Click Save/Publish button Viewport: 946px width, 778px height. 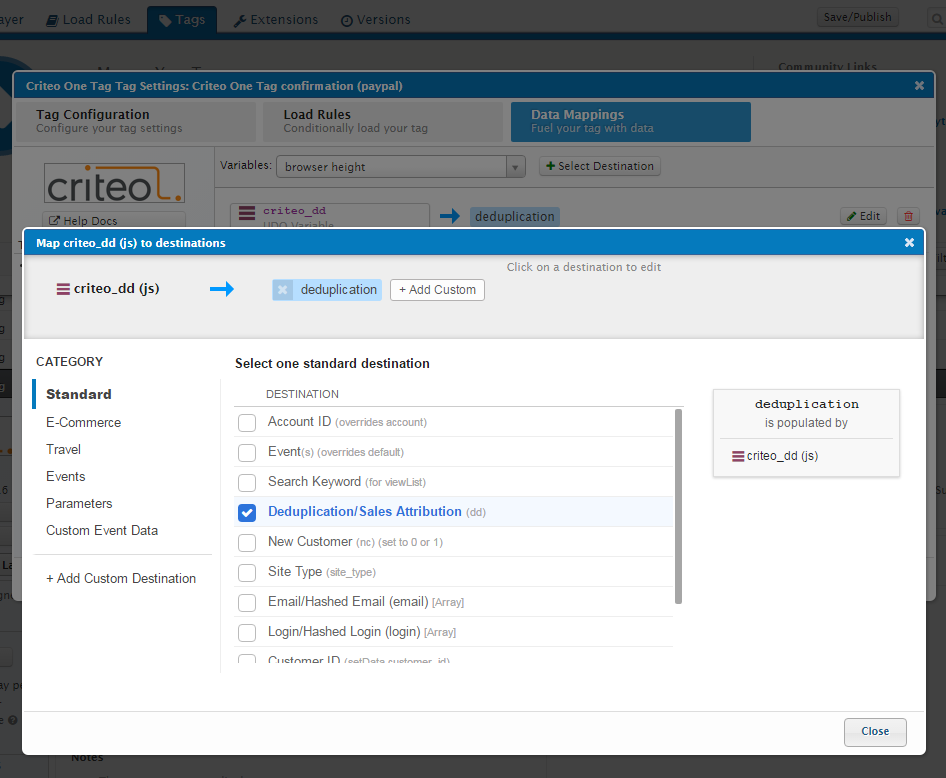point(857,17)
